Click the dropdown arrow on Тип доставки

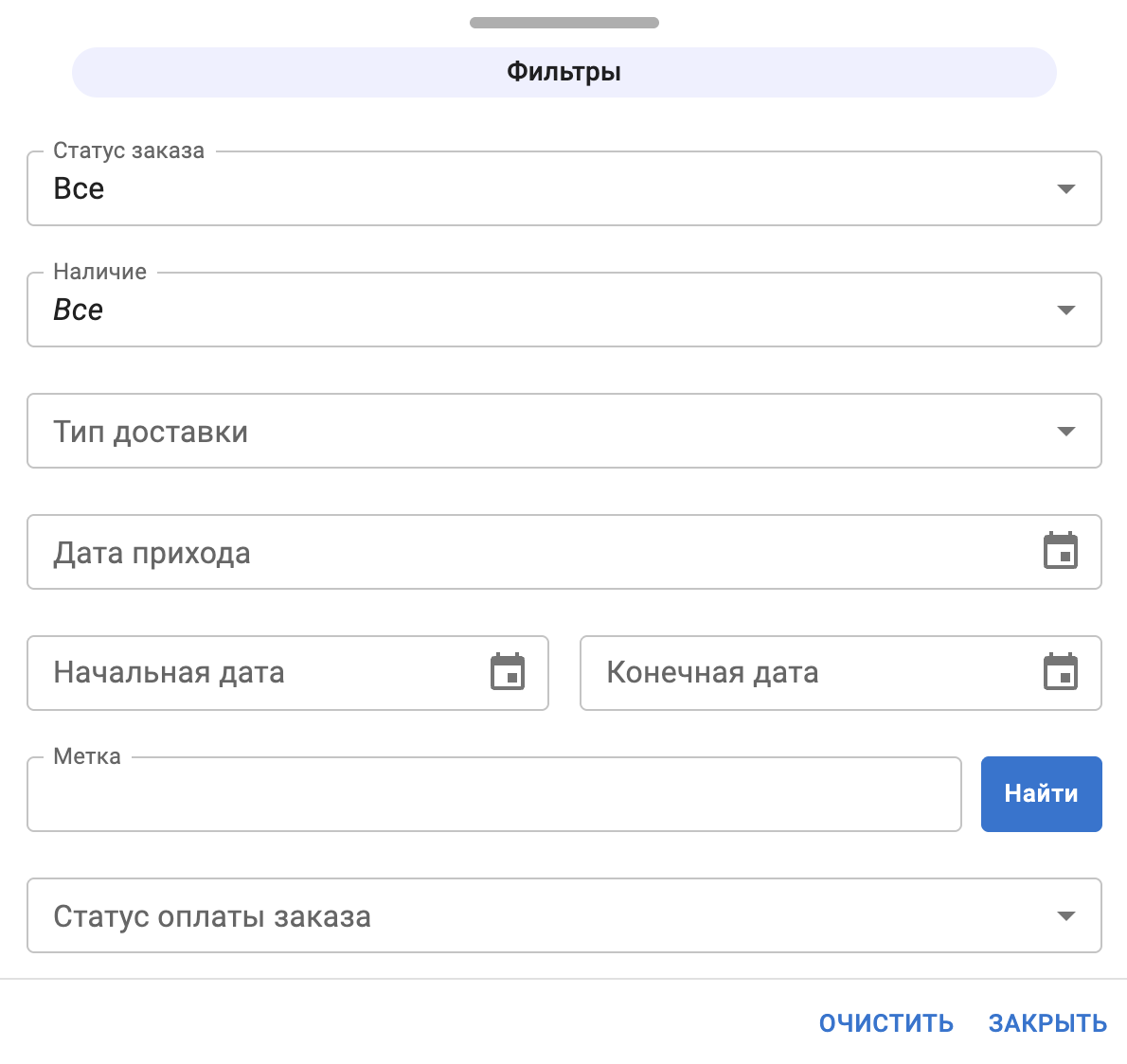click(1066, 431)
